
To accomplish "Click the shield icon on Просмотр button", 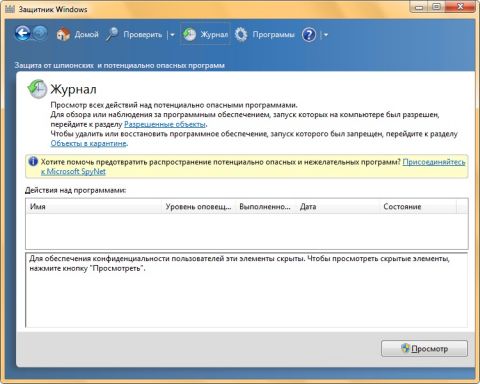I will click(405, 348).
